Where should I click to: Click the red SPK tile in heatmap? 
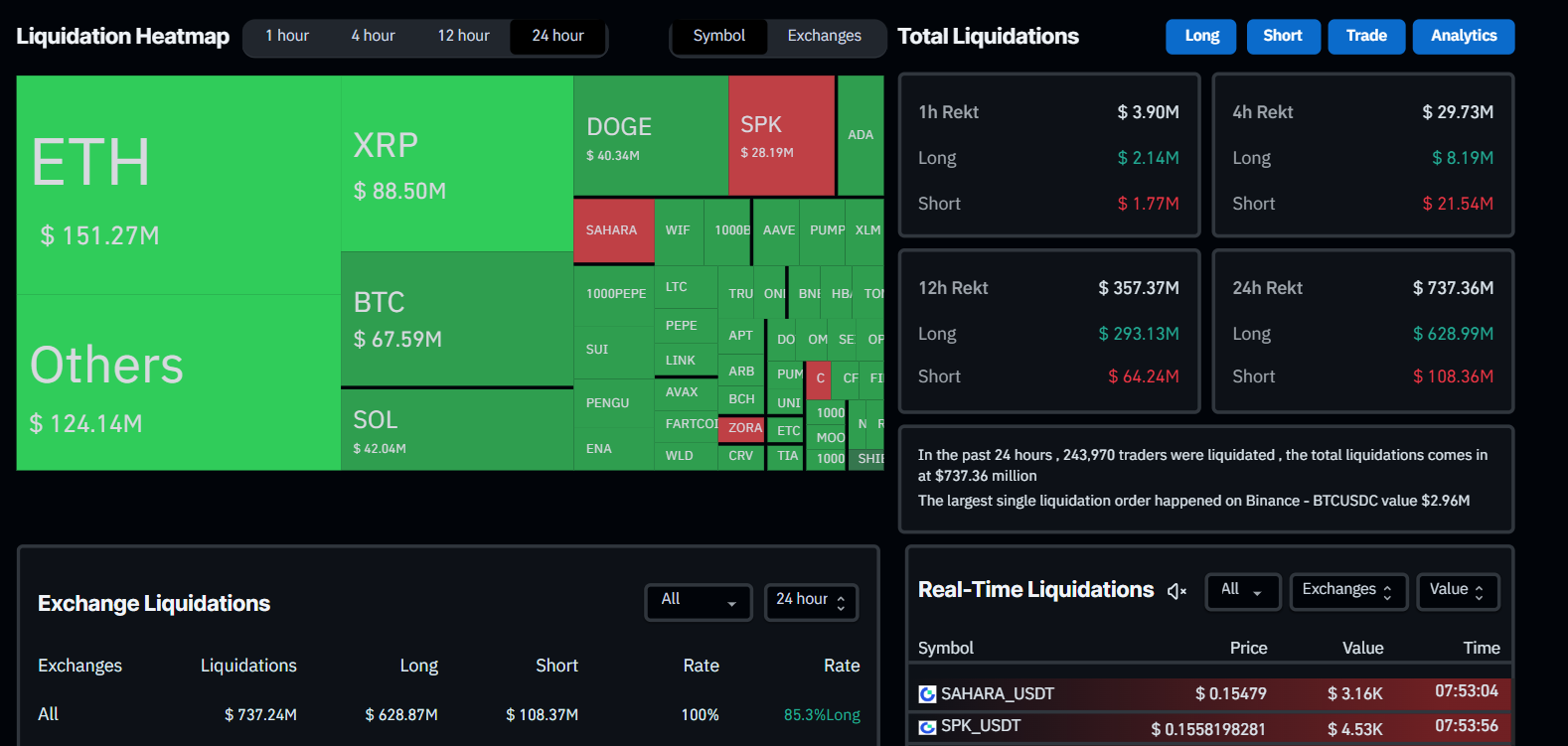tap(781, 137)
